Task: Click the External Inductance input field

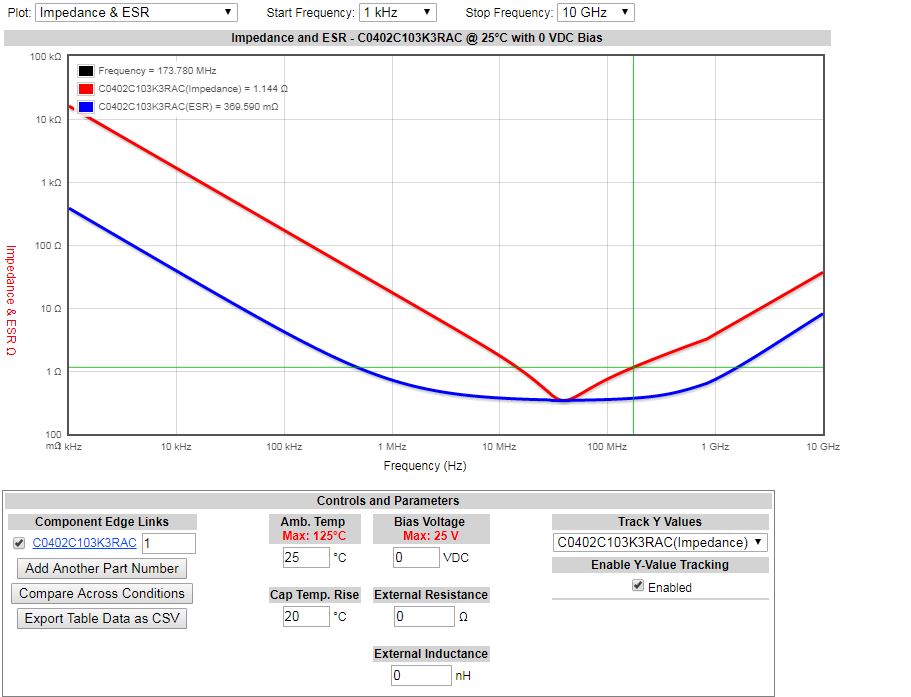Action: (421, 675)
